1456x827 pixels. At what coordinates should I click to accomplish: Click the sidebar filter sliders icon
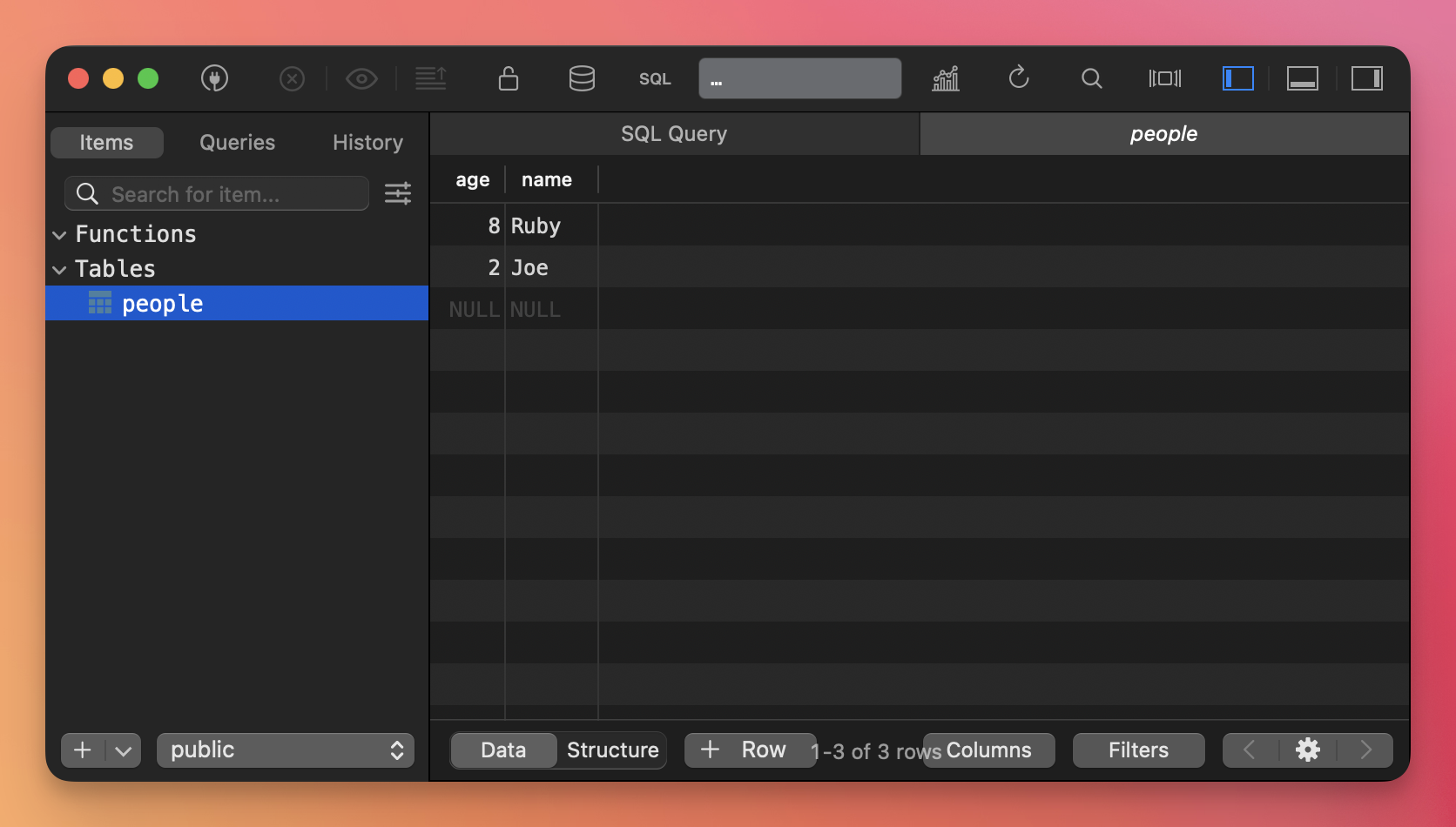[x=398, y=193]
